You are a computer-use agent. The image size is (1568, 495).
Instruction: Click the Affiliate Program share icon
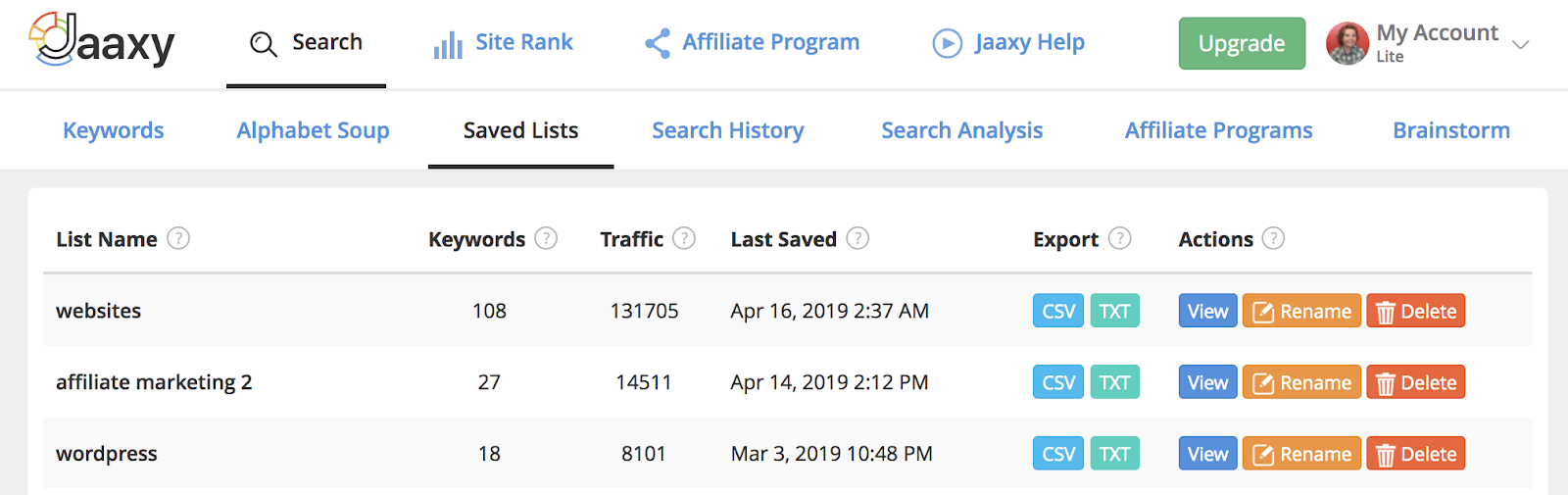tap(658, 43)
